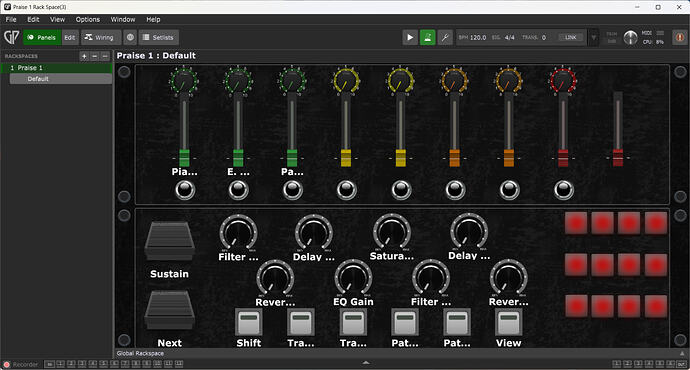Click the Pia... channel green fader
The width and height of the screenshot is (690, 370).
click(184, 158)
